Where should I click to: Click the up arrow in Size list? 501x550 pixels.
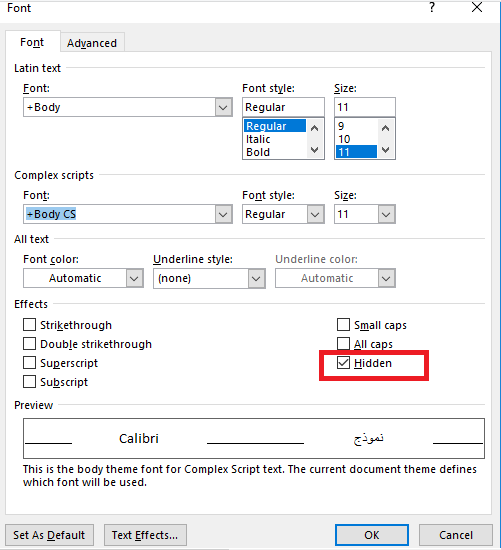tap(386, 128)
